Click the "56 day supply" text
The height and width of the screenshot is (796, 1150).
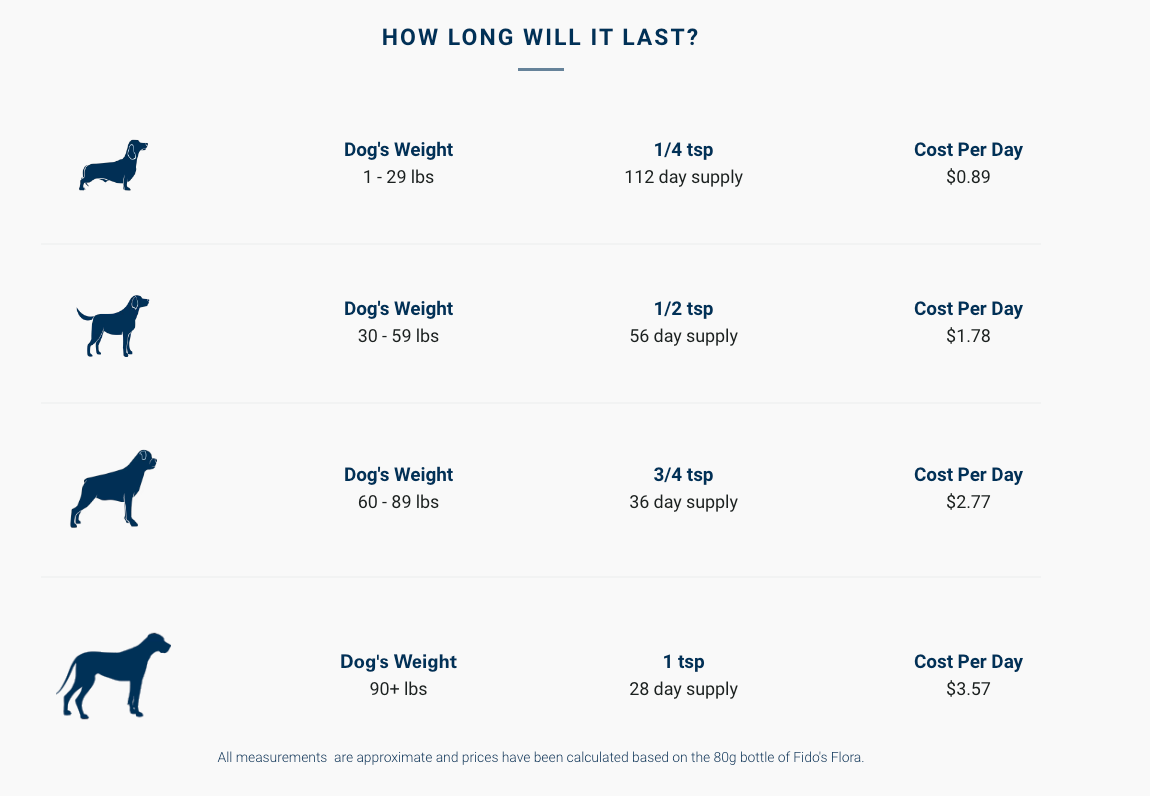pyautogui.click(x=683, y=336)
